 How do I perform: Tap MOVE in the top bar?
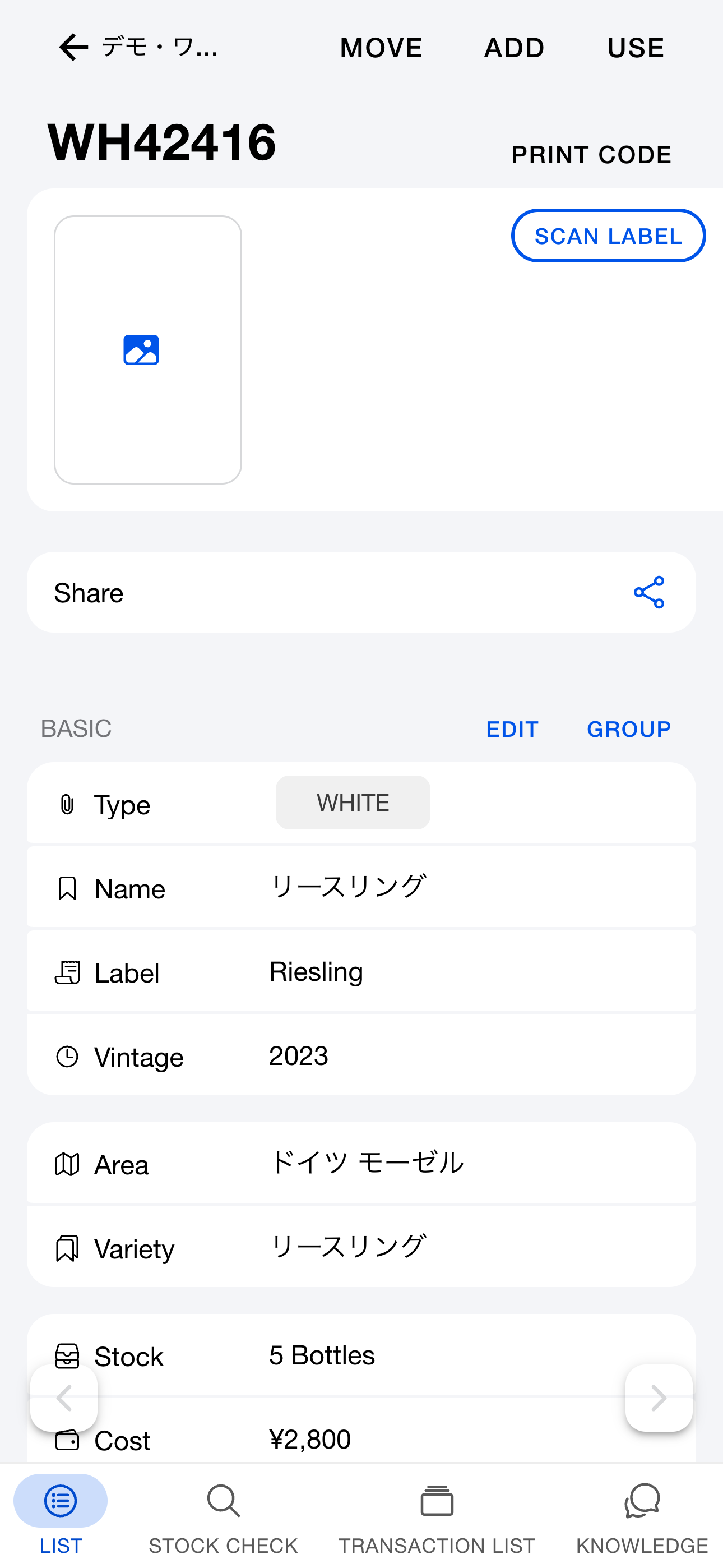pos(381,48)
